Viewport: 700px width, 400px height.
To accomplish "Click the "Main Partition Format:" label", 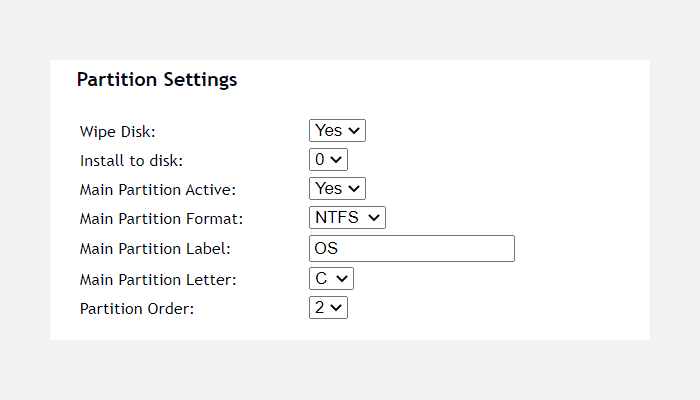I will tap(162, 218).
